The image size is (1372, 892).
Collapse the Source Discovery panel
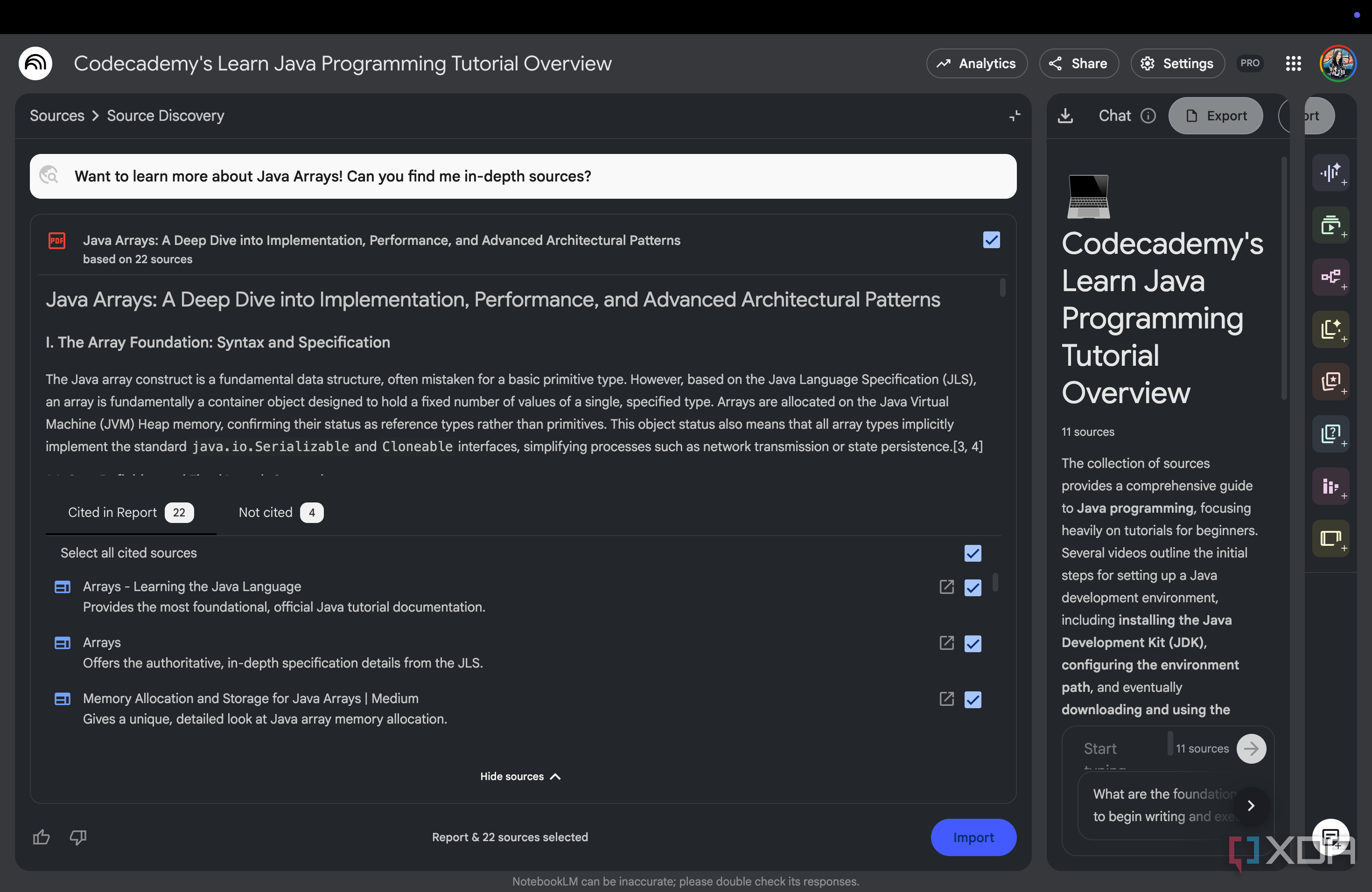click(1015, 116)
